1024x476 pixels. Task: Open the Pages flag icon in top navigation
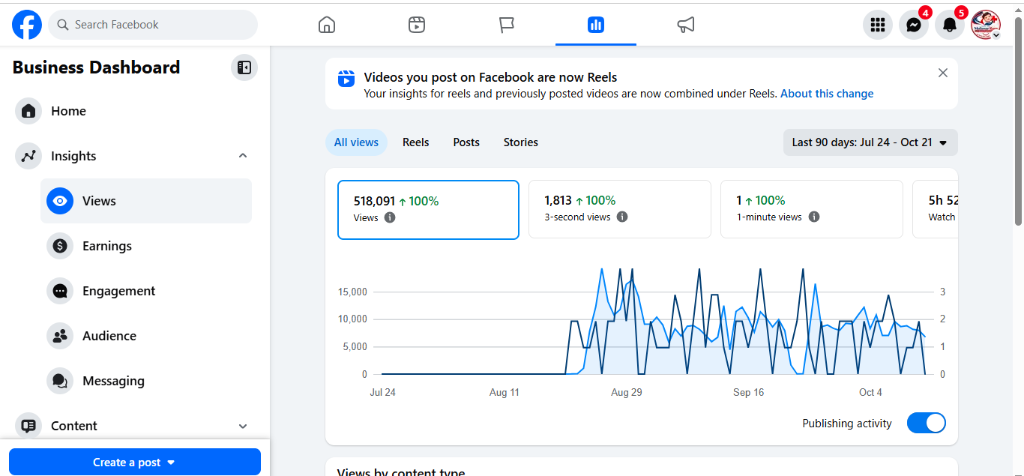tap(507, 25)
